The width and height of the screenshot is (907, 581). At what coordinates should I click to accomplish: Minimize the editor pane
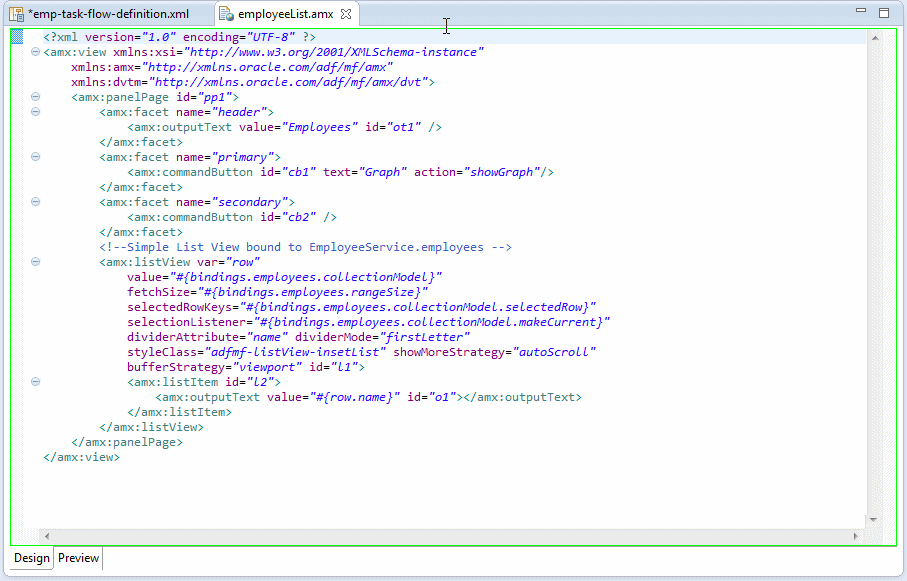tap(861, 10)
